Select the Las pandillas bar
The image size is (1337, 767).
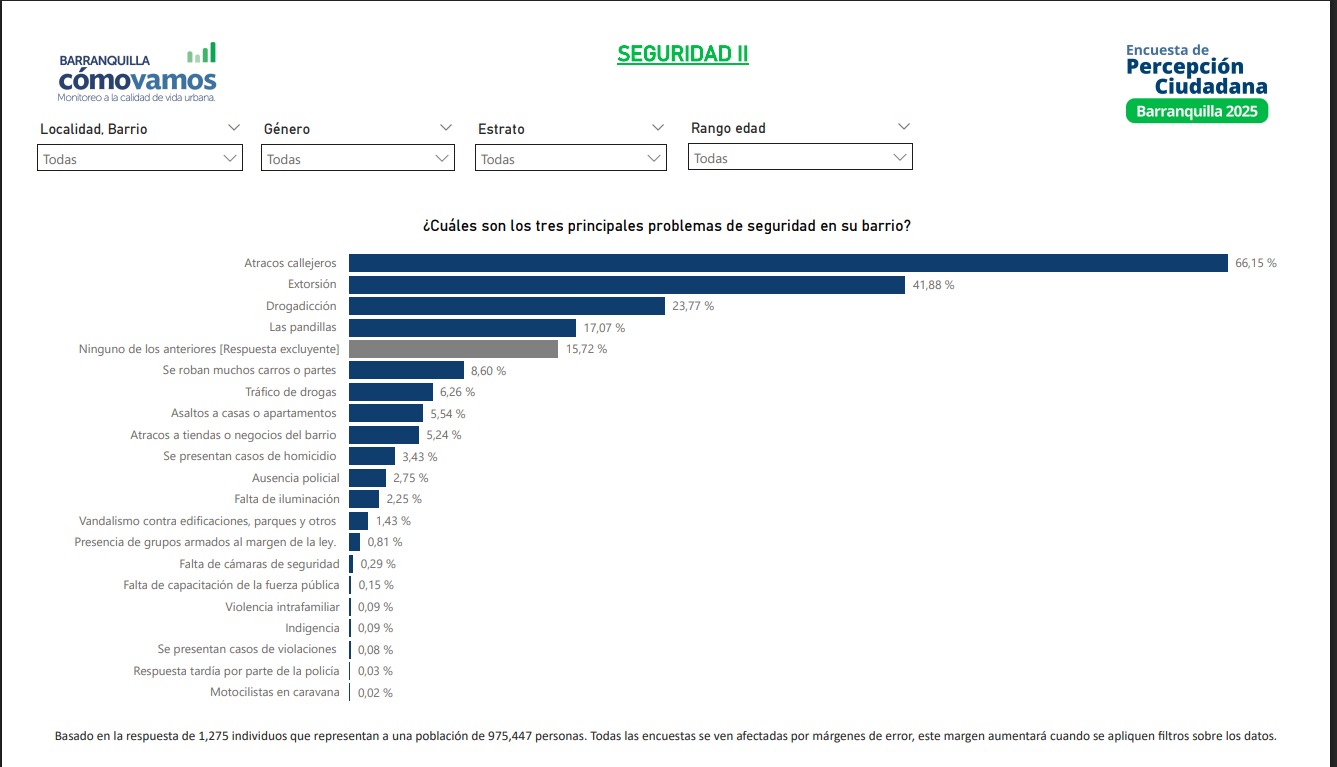tap(462, 328)
